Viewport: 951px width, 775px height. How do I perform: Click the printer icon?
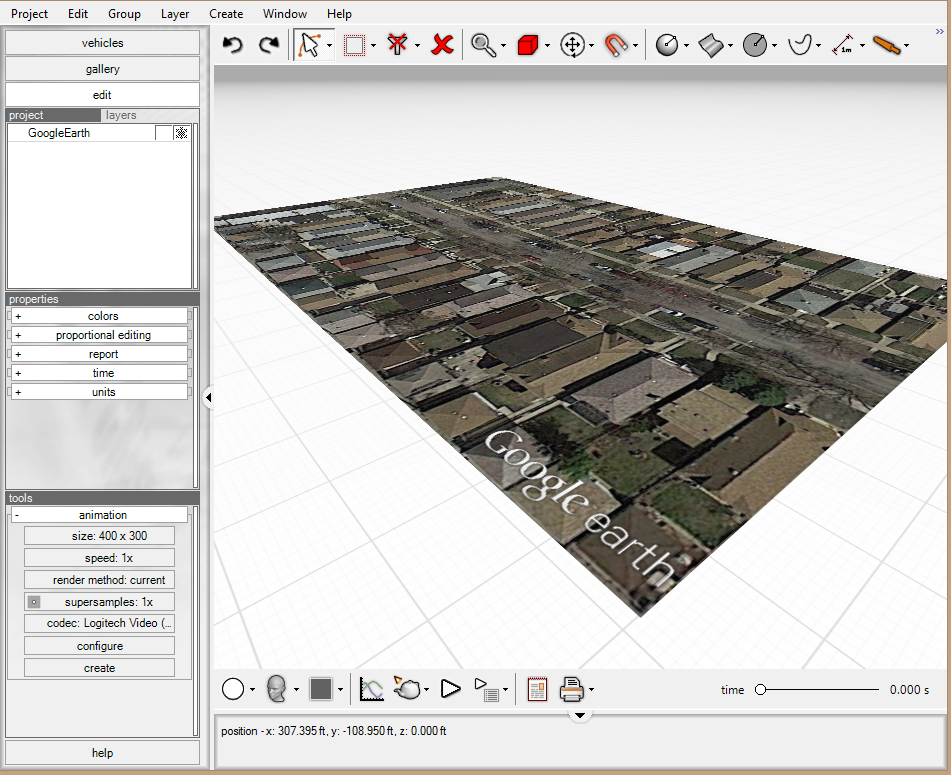pos(571,689)
